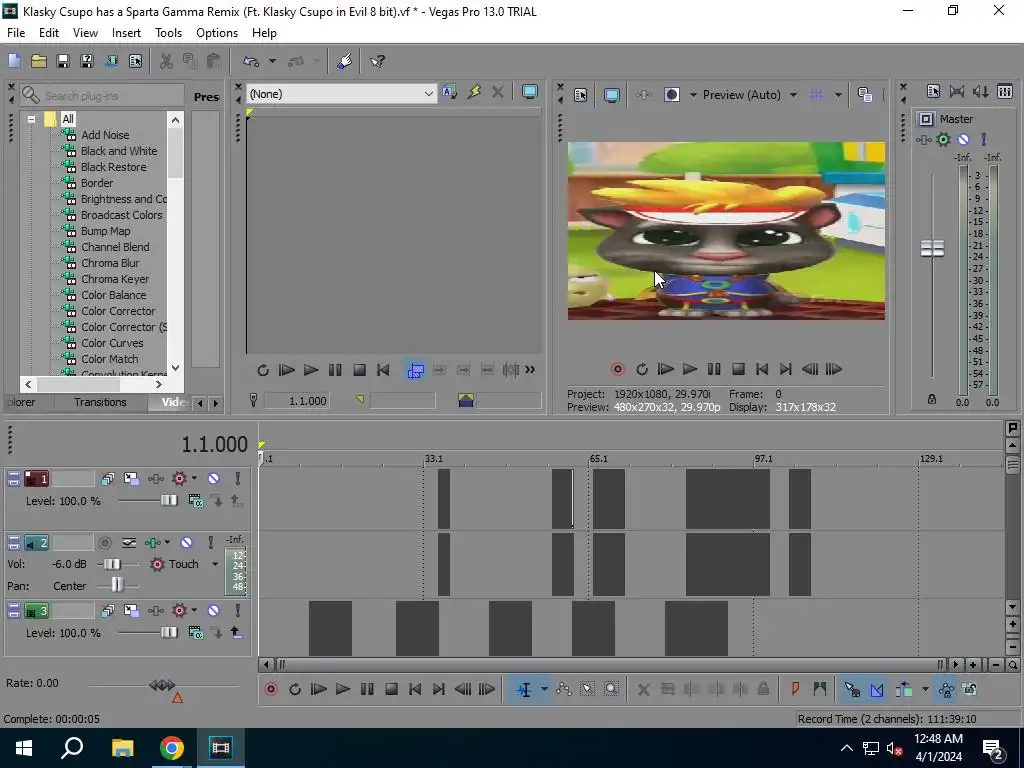Open the edit tool selection dropdown arrow
This screenshot has height=768, width=1024.
pyautogui.click(x=544, y=689)
